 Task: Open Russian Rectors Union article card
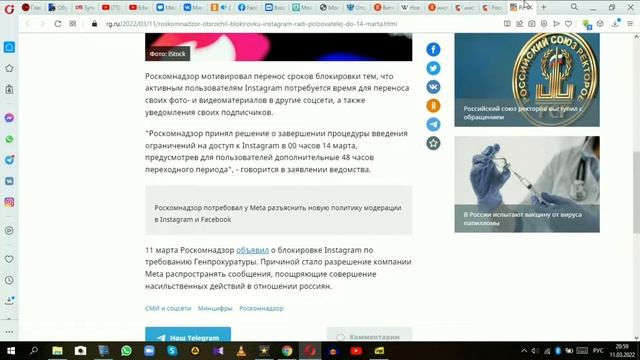click(x=527, y=80)
